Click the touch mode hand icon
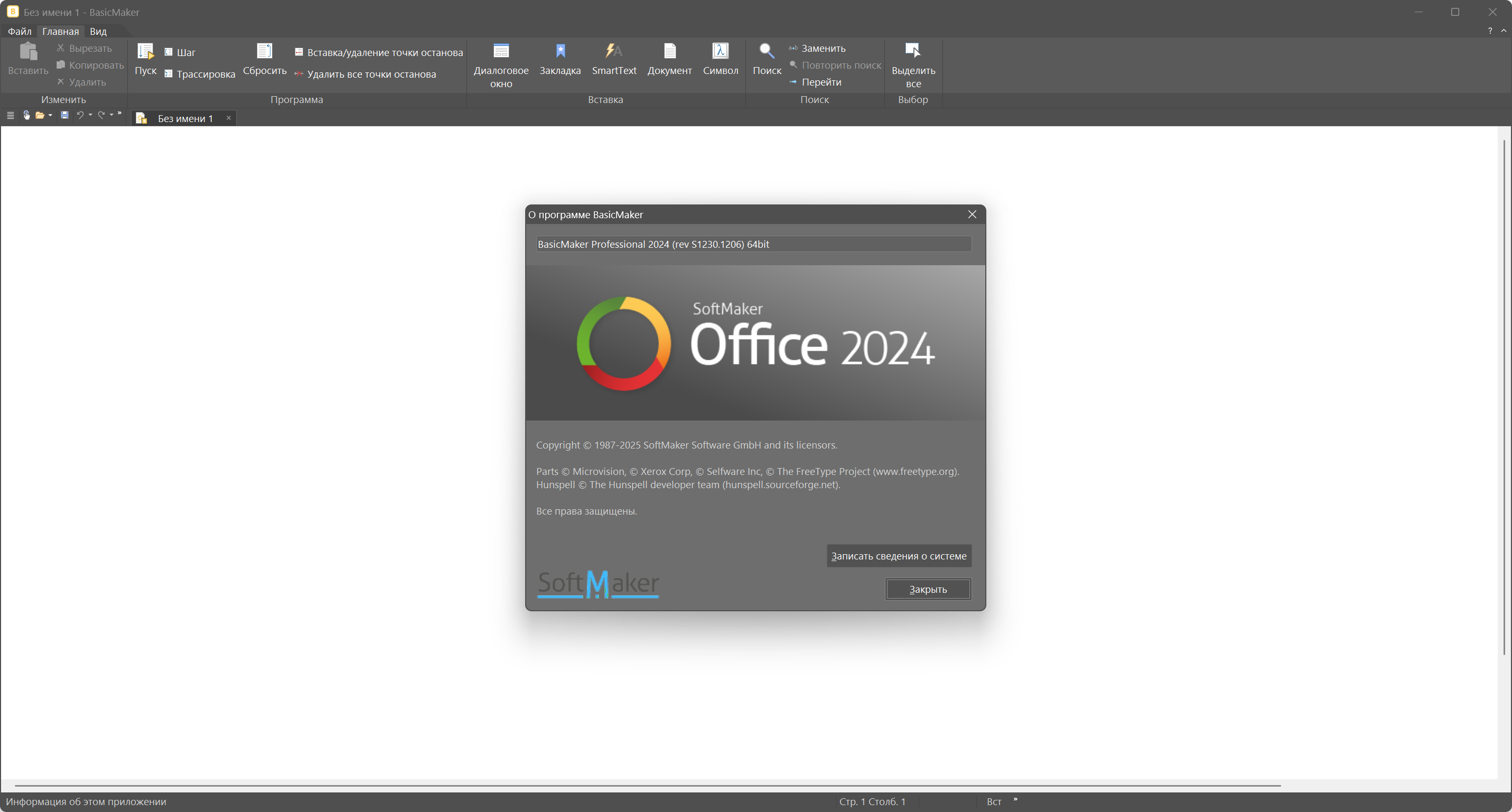The image size is (1512, 812). [x=26, y=115]
